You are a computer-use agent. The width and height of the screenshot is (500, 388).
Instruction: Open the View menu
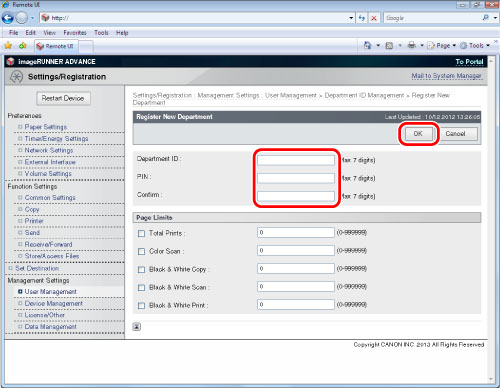coord(50,33)
